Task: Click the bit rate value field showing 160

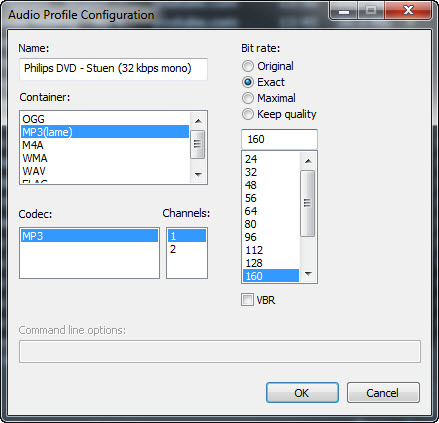Action: pyautogui.click(x=279, y=139)
